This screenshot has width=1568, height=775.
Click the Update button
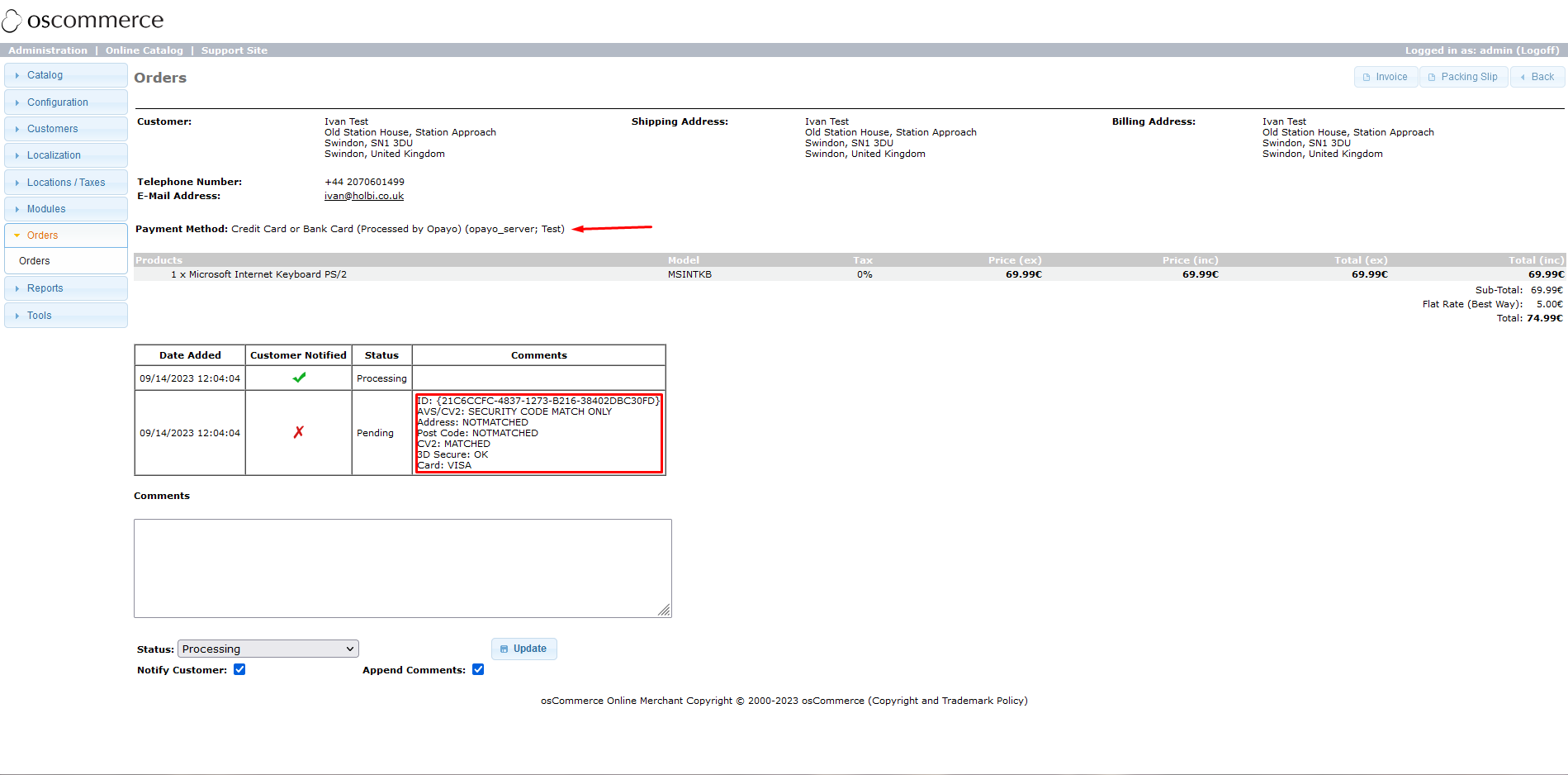[523, 649]
